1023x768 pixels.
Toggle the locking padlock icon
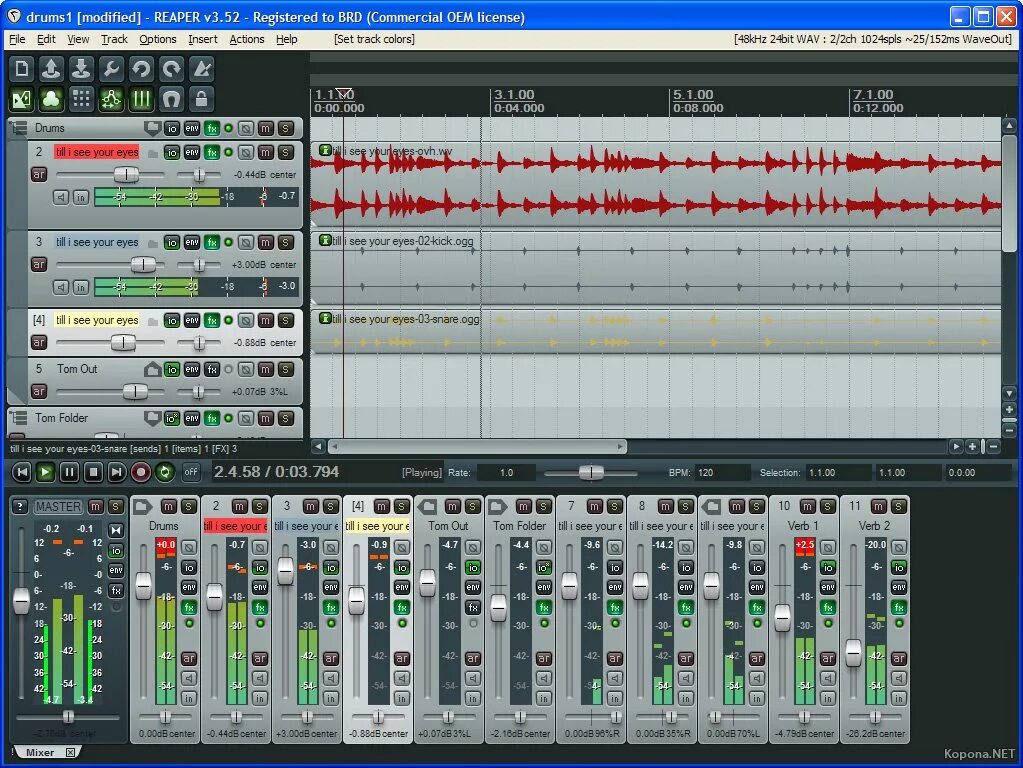click(202, 99)
